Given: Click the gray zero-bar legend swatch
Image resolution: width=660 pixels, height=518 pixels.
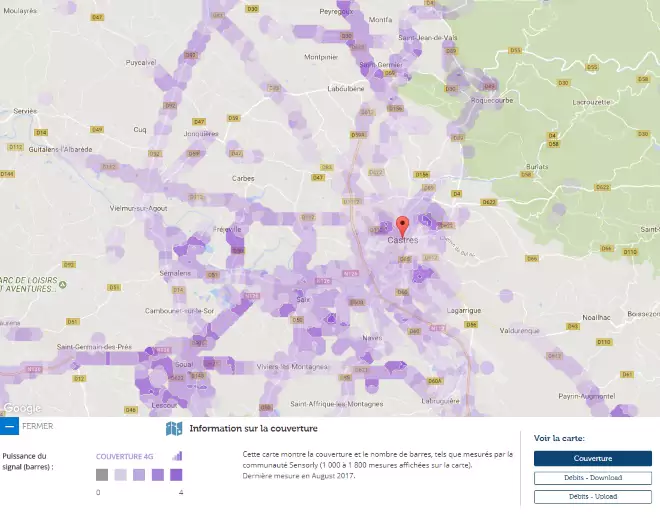Looking at the screenshot, I should 102,475.
